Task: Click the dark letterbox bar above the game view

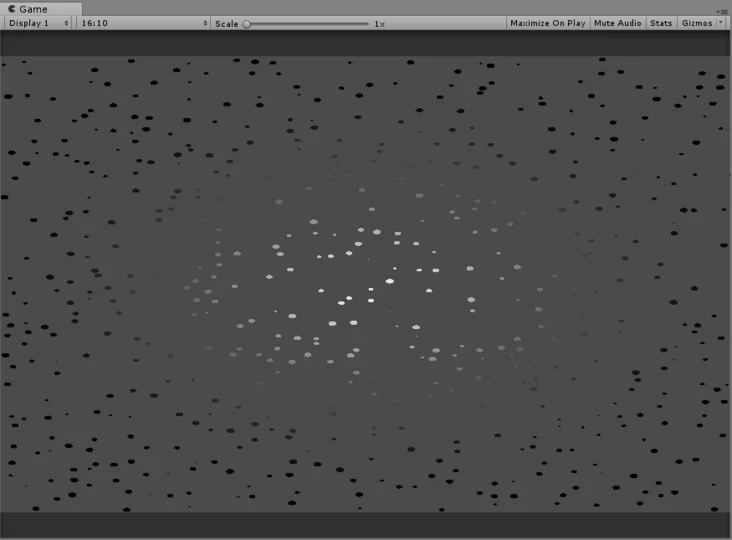Action: click(366, 43)
